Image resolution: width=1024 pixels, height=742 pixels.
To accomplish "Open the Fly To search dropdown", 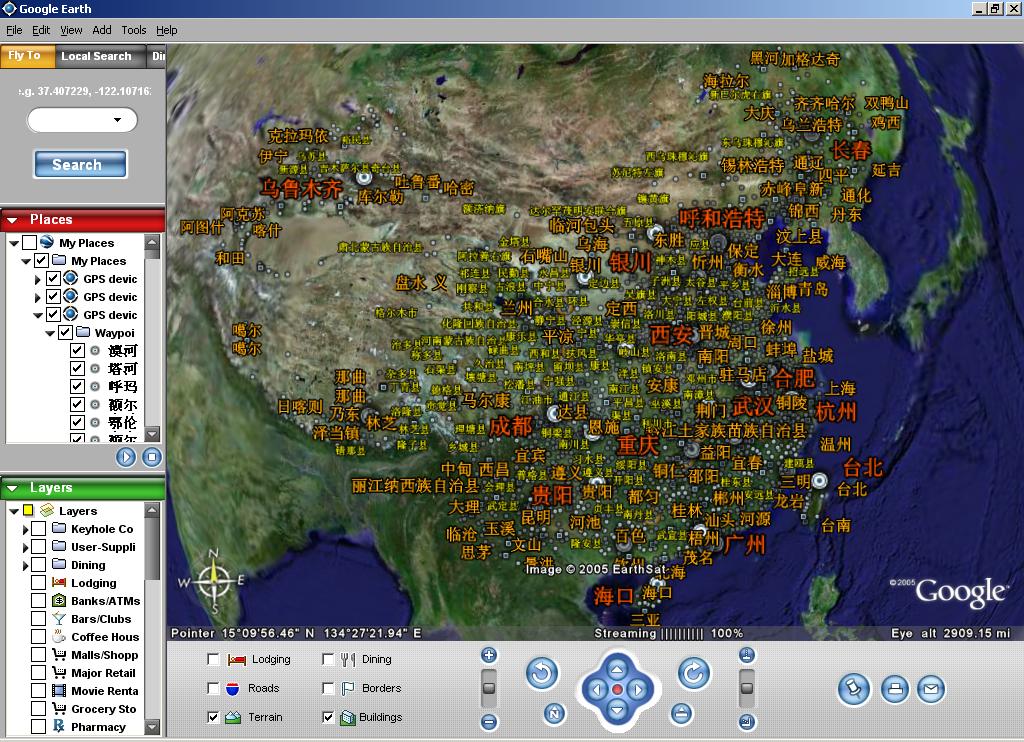I will pyautogui.click(x=118, y=120).
